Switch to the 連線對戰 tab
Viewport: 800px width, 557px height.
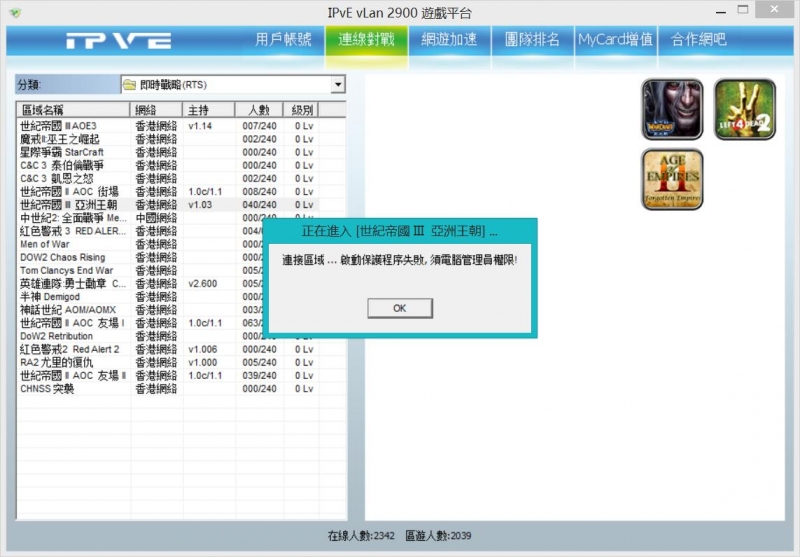click(366, 39)
